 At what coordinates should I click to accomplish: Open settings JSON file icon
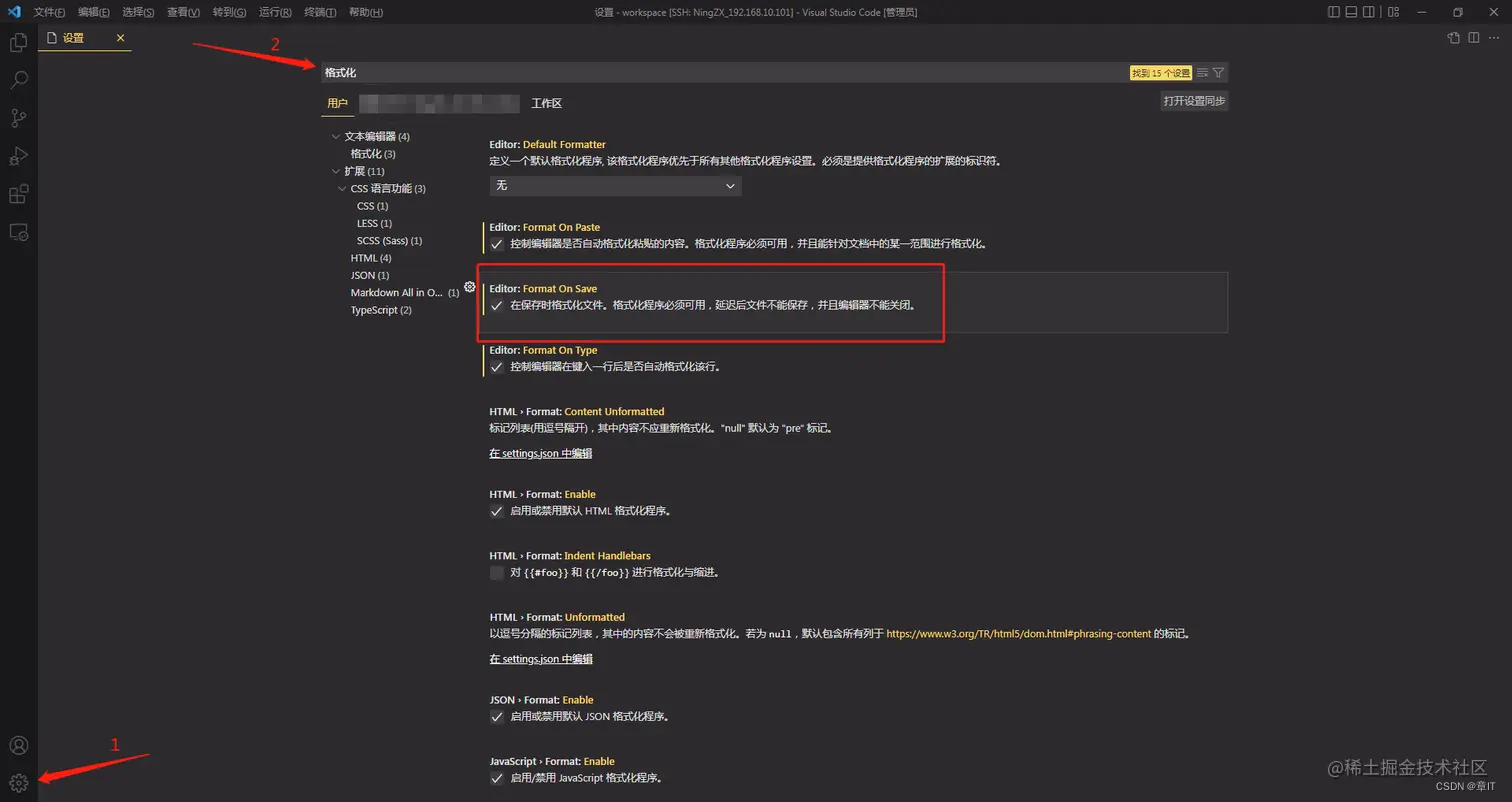pos(1454,38)
